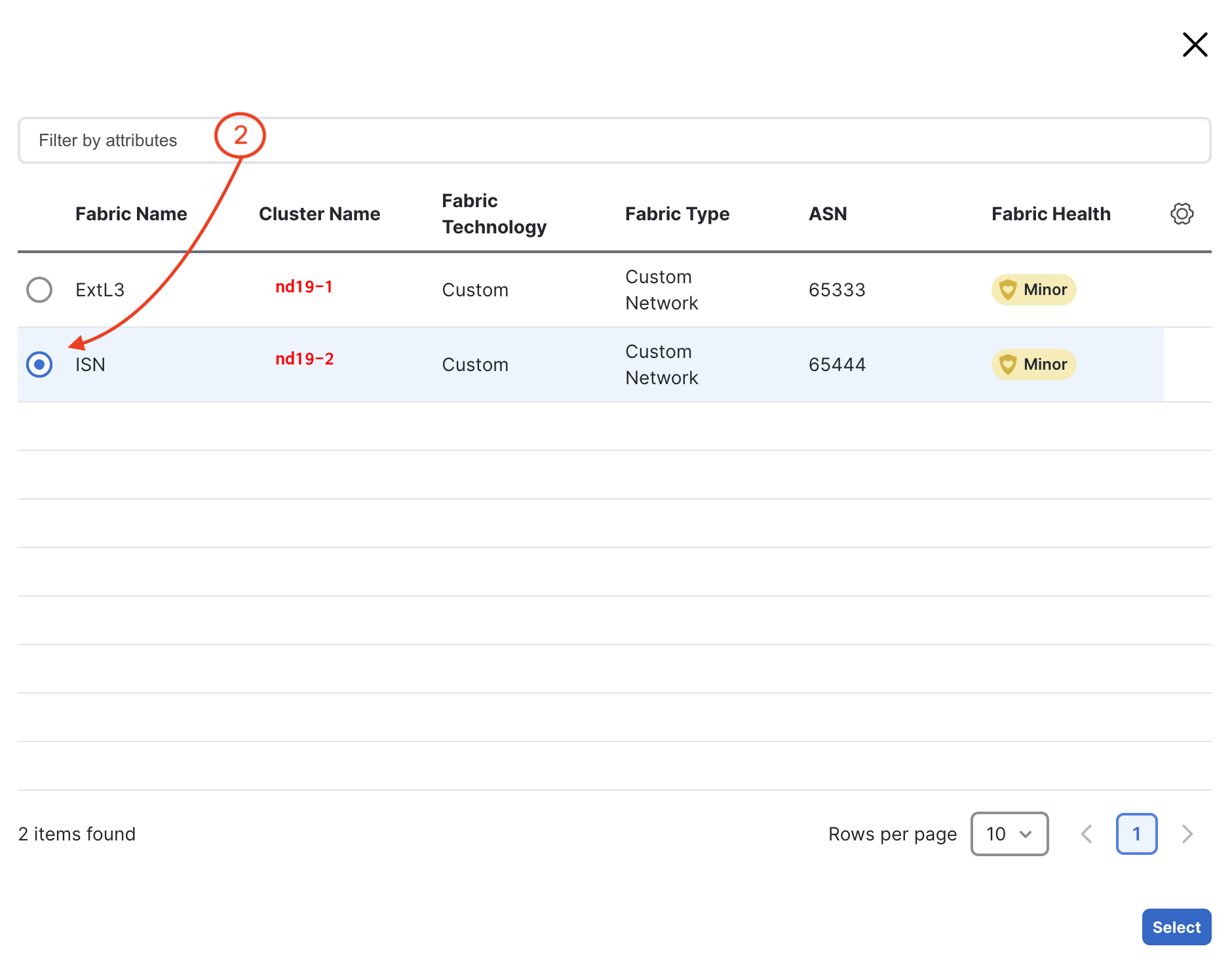Go to the previous page arrow
This screenshot has width=1232, height=965.
point(1087,834)
